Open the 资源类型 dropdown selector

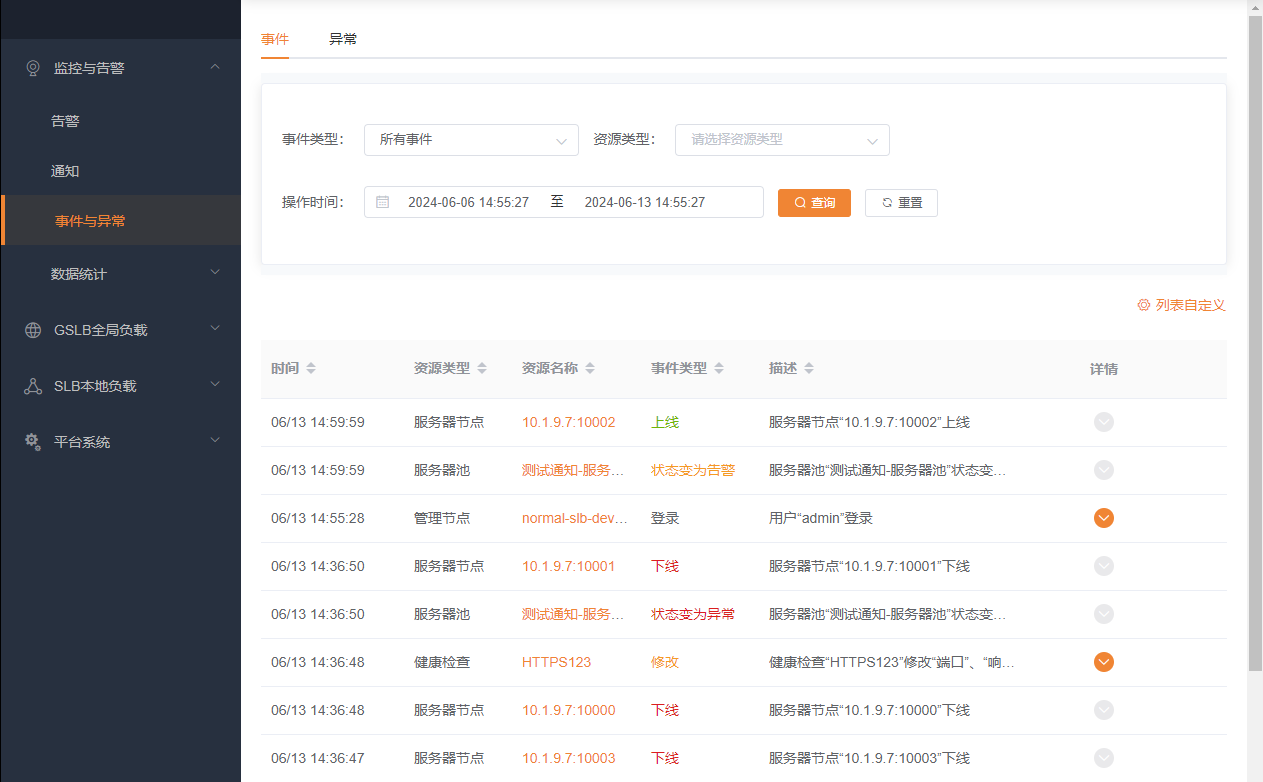point(782,140)
